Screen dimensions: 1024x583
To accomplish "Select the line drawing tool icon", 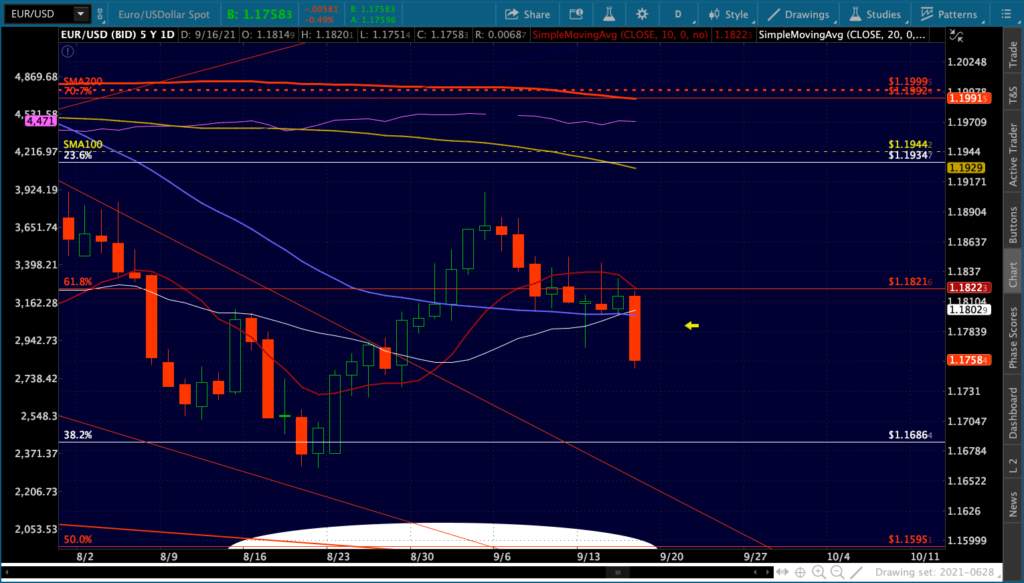I will pos(856,573).
